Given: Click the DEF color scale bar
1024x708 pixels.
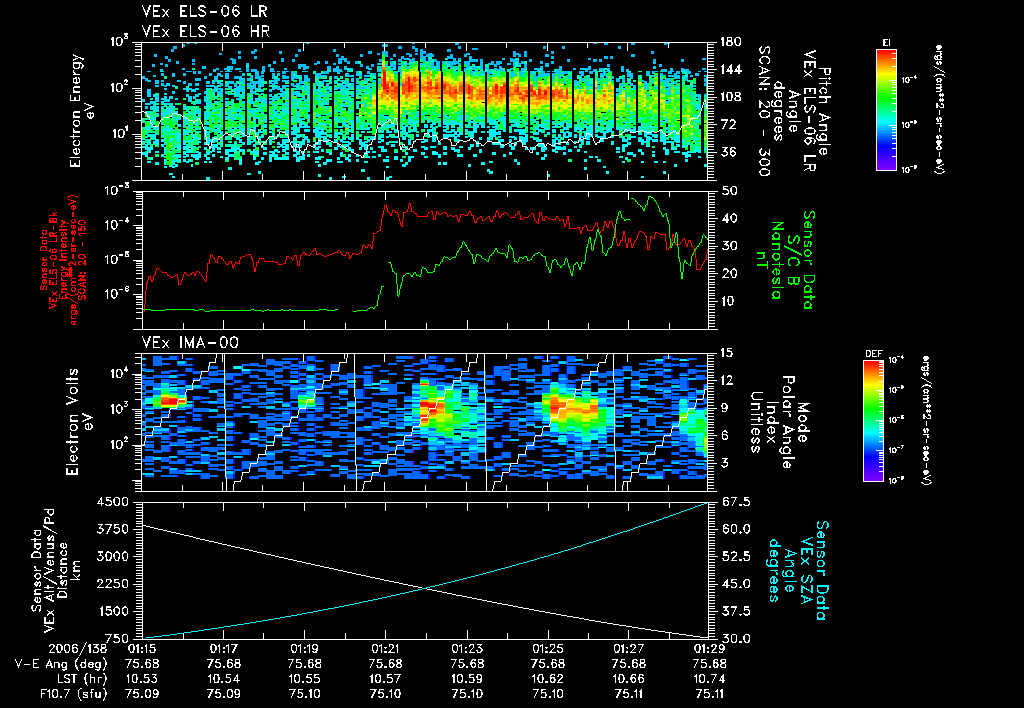Looking at the screenshot, I should click(x=874, y=421).
